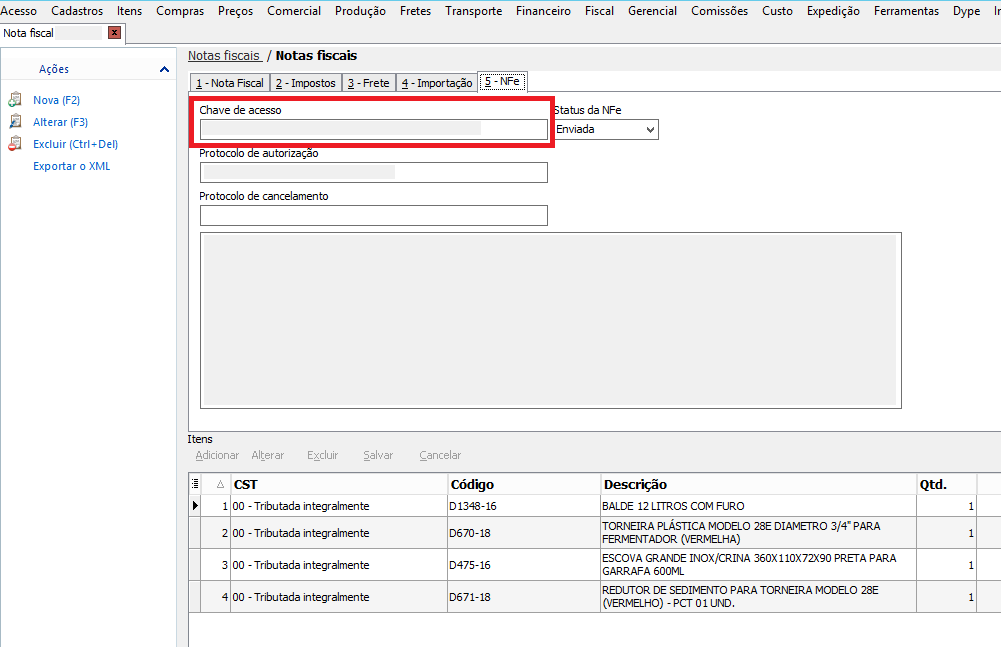Open the Acesso menu
Image resolution: width=1001 pixels, height=647 pixels.
[19, 11]
